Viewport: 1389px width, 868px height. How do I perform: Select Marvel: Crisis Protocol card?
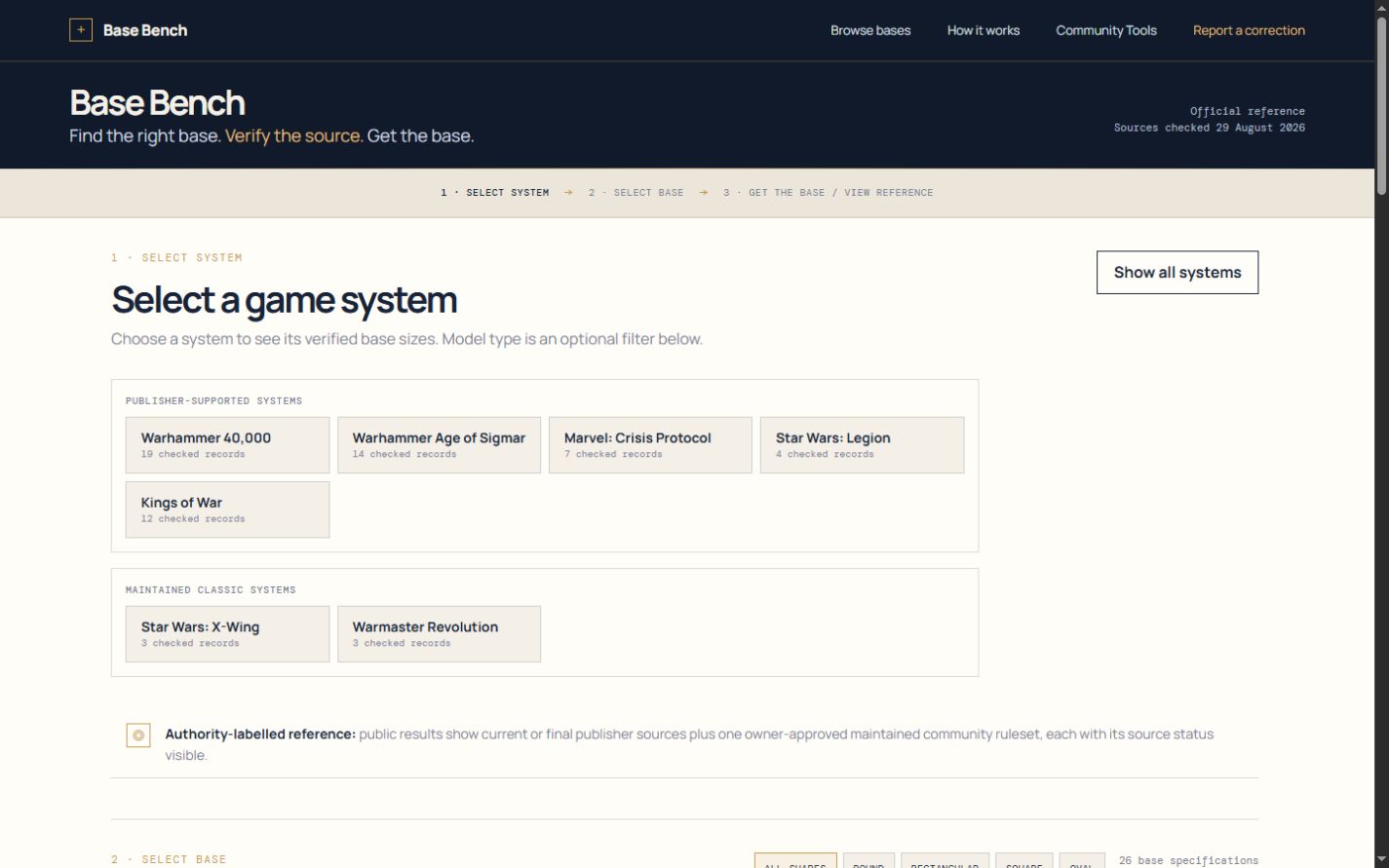click(650, 445)
